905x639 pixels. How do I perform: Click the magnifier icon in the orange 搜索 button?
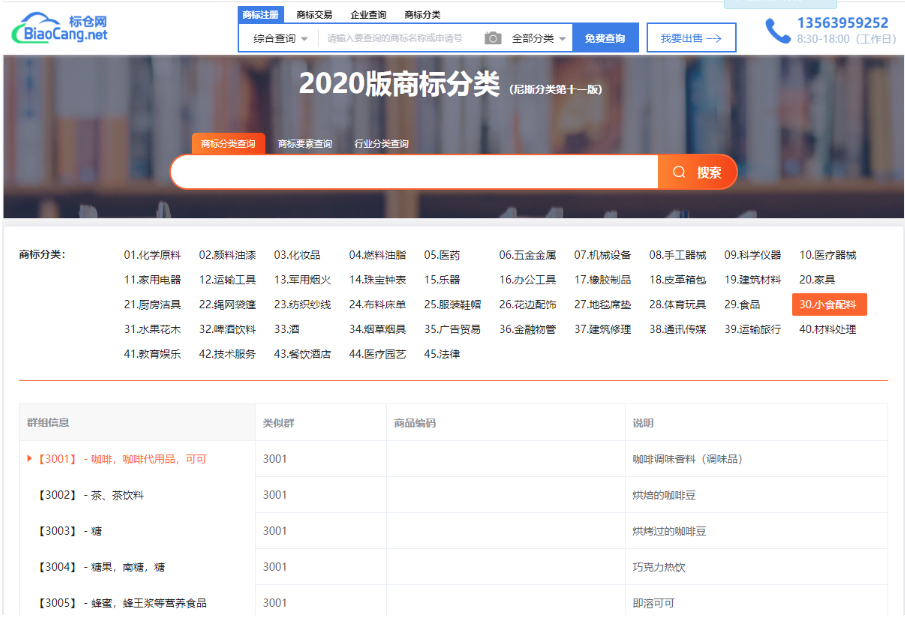(x=679, y=172)
